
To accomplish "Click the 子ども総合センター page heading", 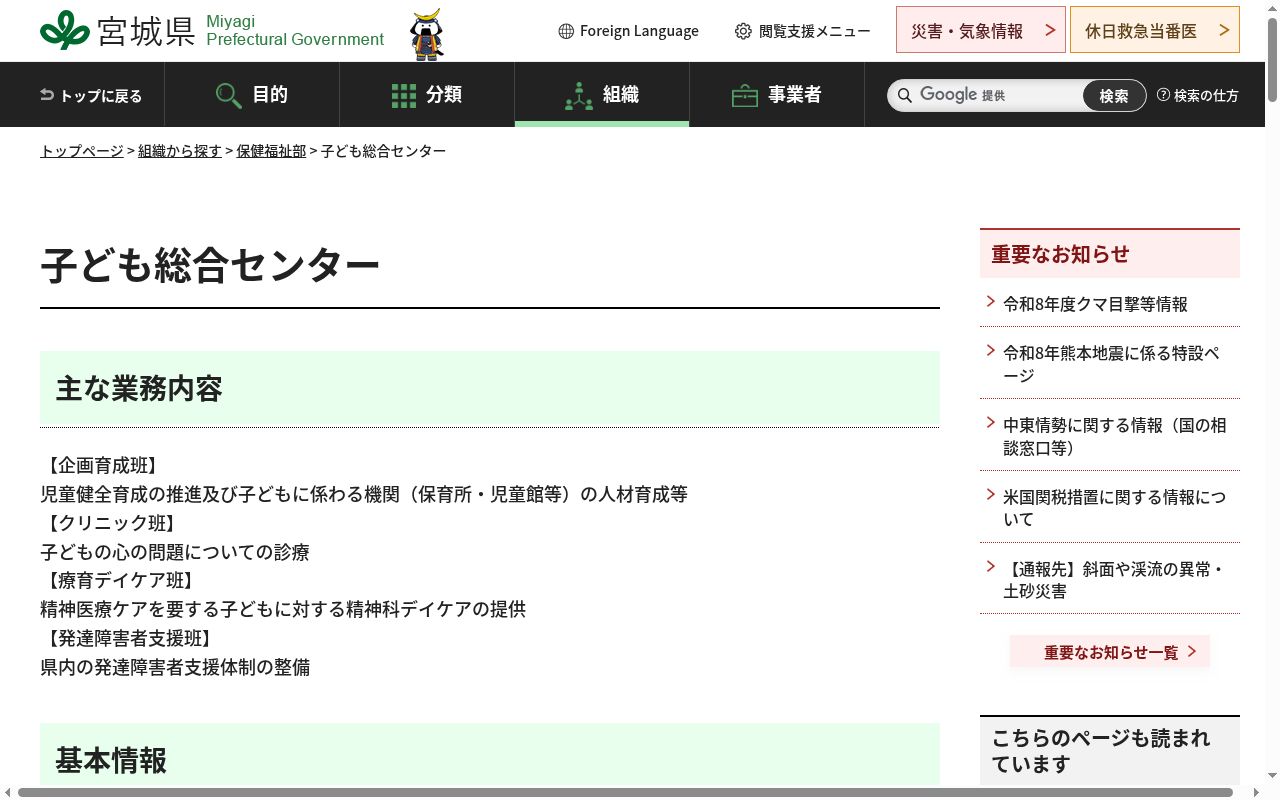I will 210,266.
